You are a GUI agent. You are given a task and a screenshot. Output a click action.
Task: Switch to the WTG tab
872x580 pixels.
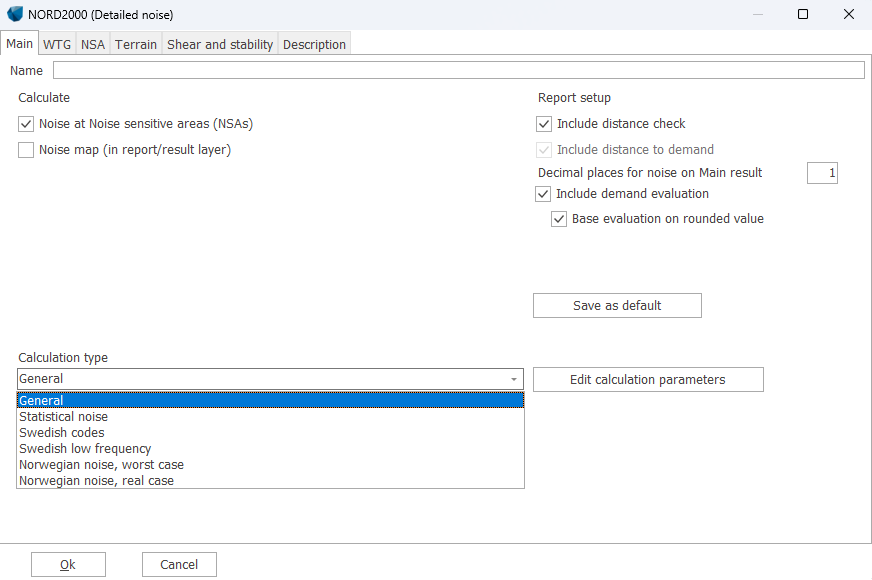point(57,44)
